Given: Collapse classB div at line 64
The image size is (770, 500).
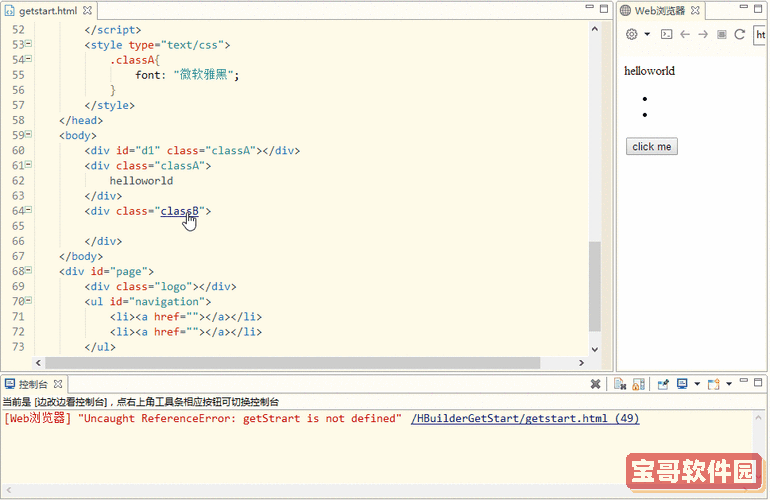Looking at the screenshot, I should click(x=28, y=210).
